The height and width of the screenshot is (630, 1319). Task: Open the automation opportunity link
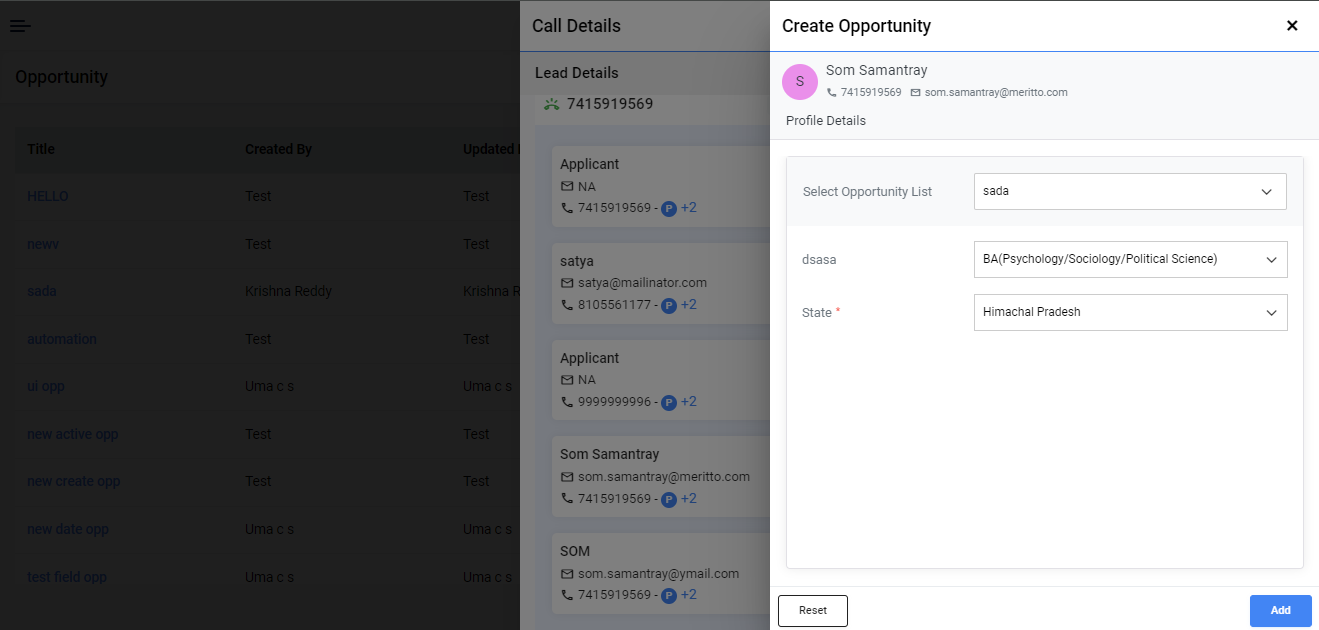coord(62,339)
